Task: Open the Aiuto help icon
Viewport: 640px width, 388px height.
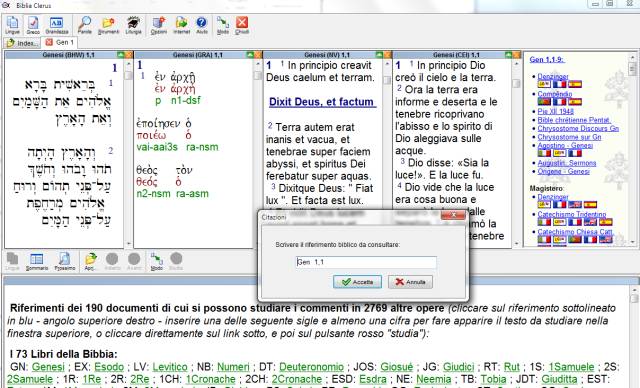Action: click(x=202, y=25)
